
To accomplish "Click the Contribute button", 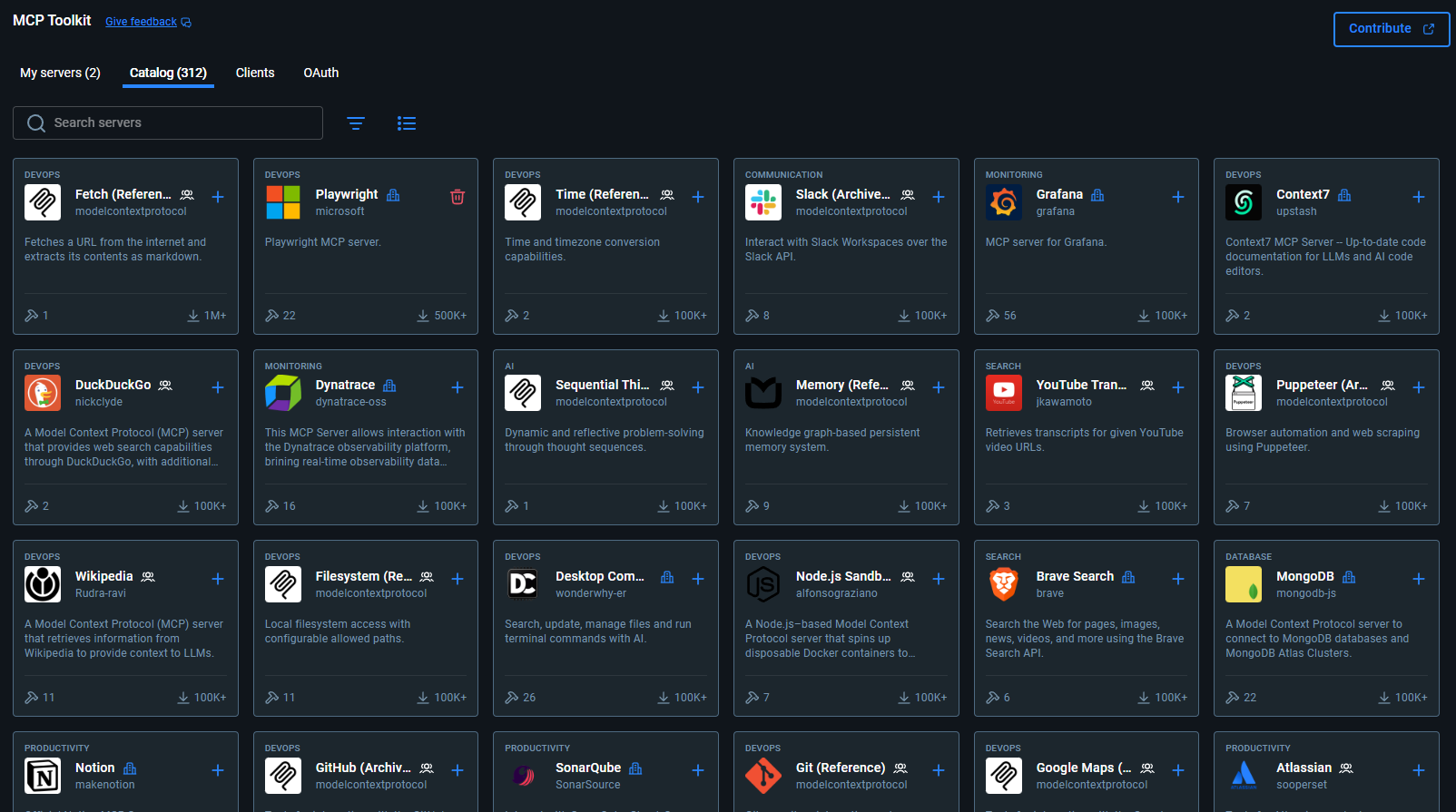I will click(1391, 29).
